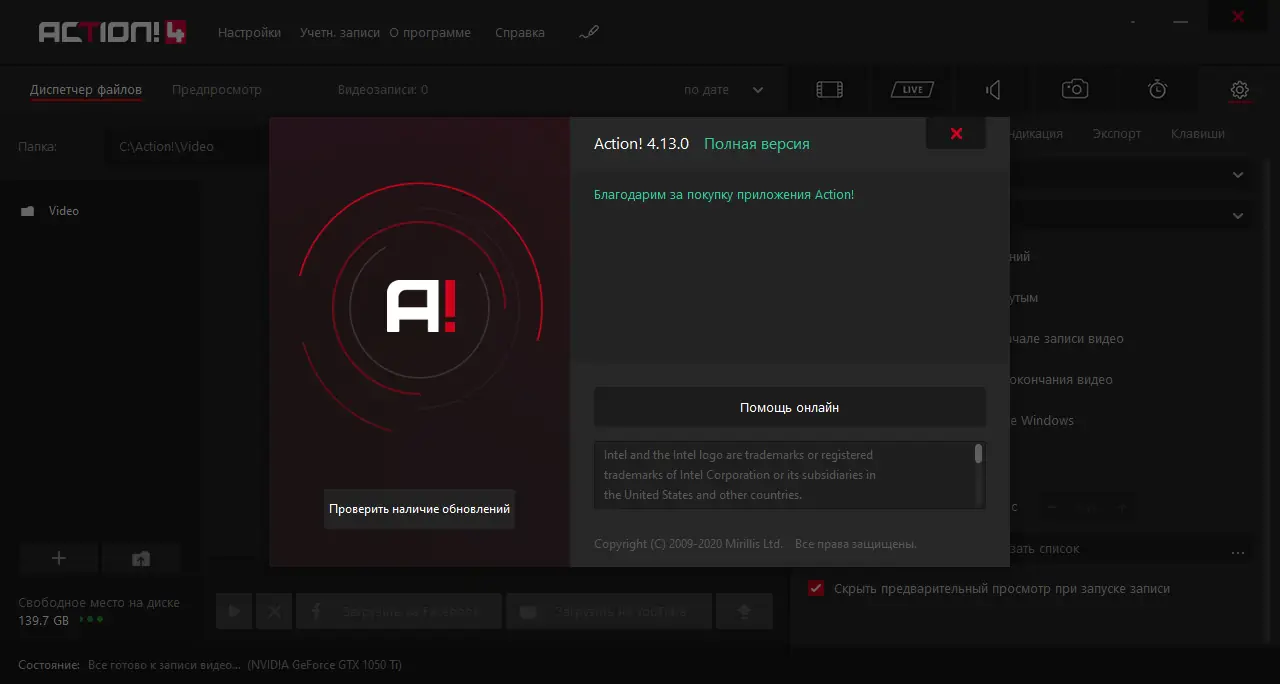Click the license text scrollbar
Image resolution: width=1280 pixels, height=684 pixels.
(x=978, y=454)
